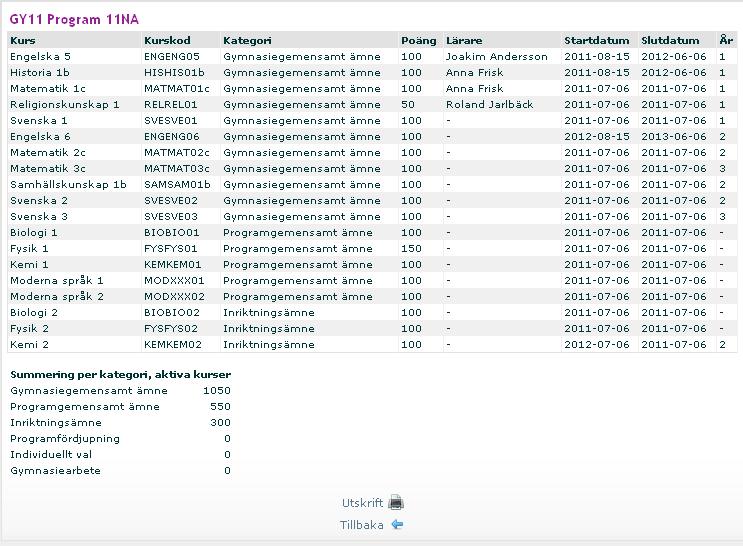The image size is (743, 546).
Task: Click the blue back arrow icon
Action: pos(397,525)
